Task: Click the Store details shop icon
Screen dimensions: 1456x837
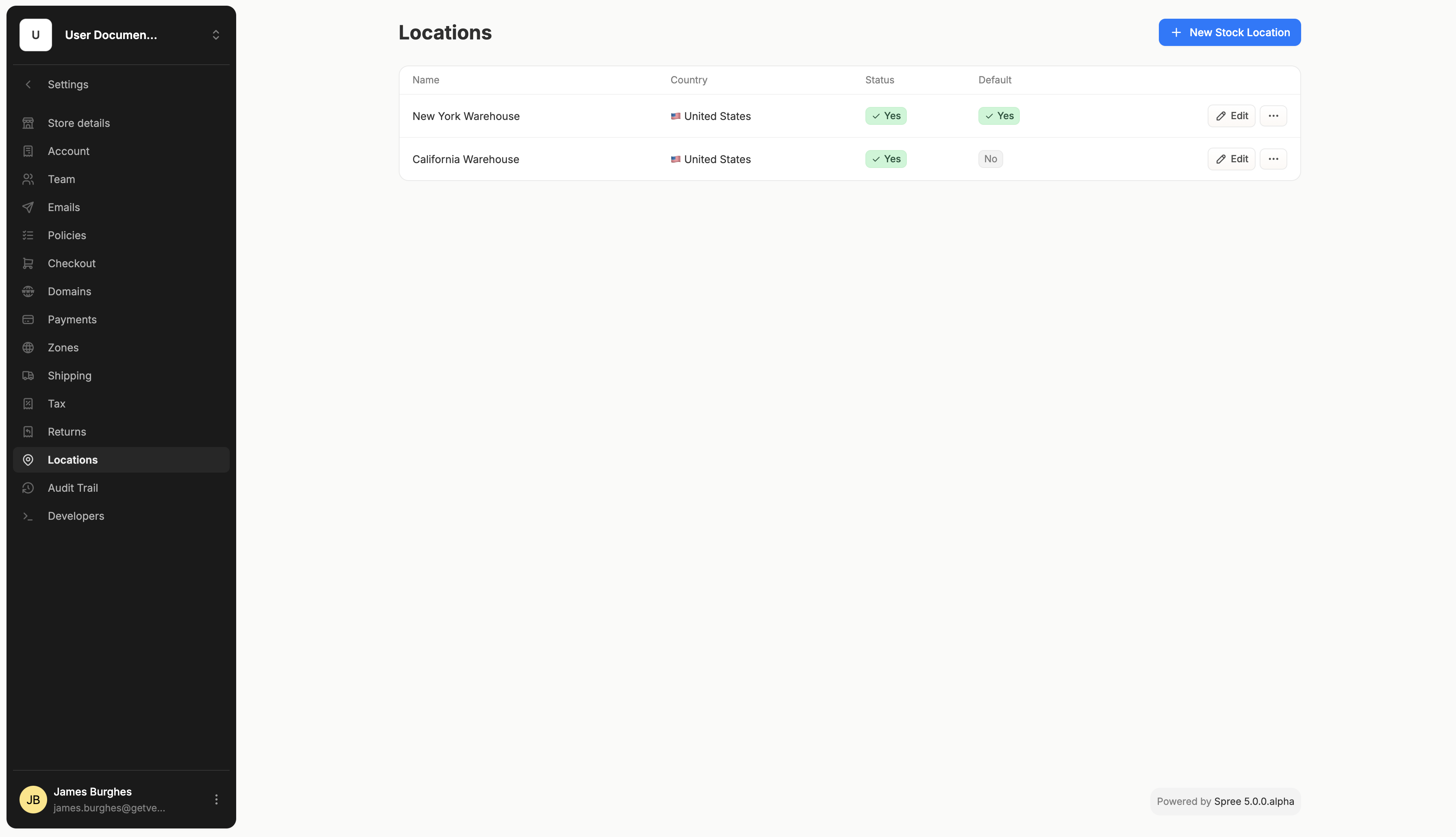Action: coord(28,123)
